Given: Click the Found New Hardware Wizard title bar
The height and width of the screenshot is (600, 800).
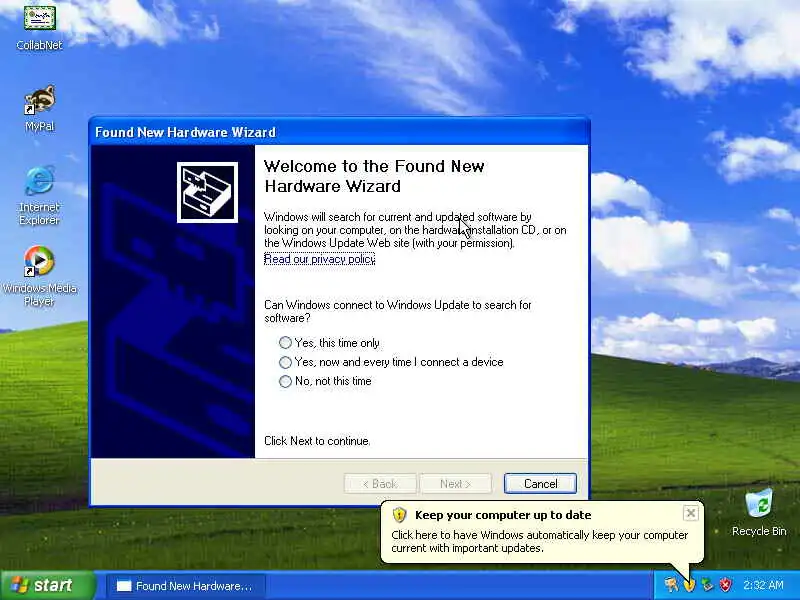Looking at the screenshot, I should pos(339,132).
